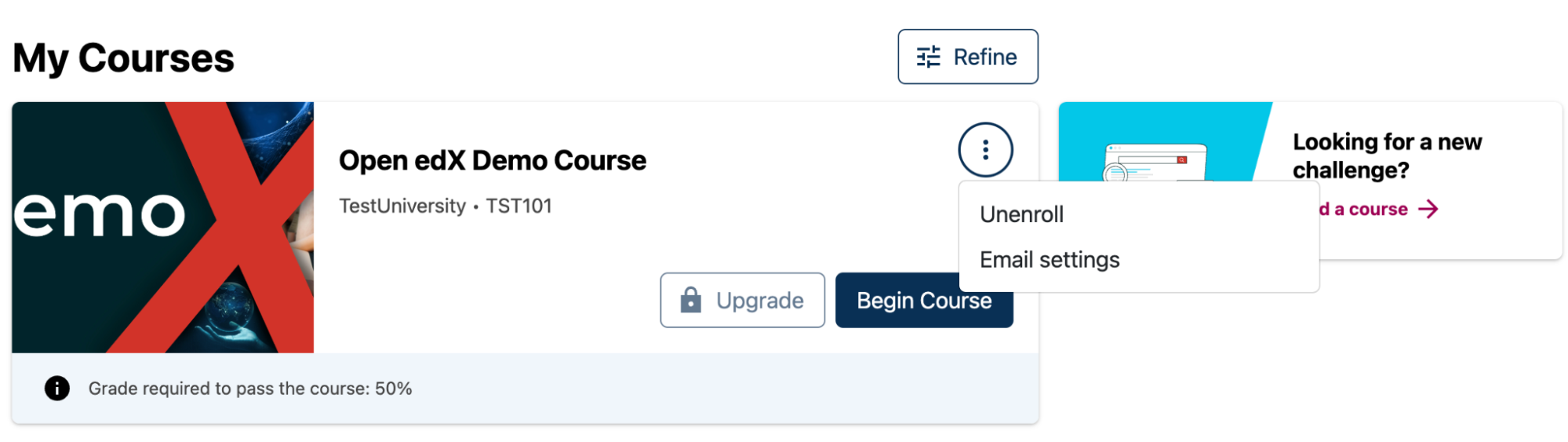Open the Open edX Demo Course title
The image size is (1568, 442).
(493, 161)
